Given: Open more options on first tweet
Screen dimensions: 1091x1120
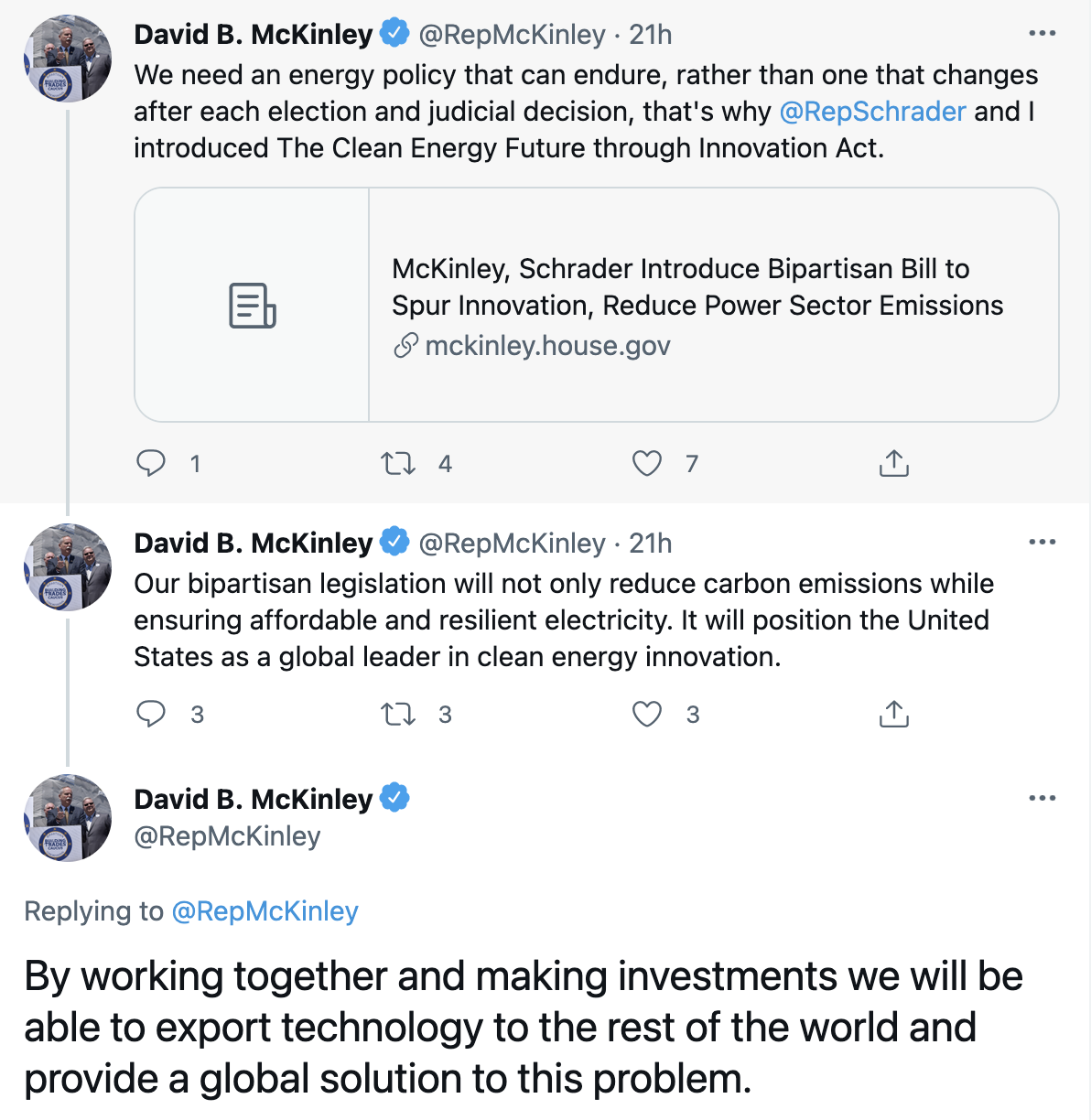Looking at the screenshot, I should (x=1042, y=34).
